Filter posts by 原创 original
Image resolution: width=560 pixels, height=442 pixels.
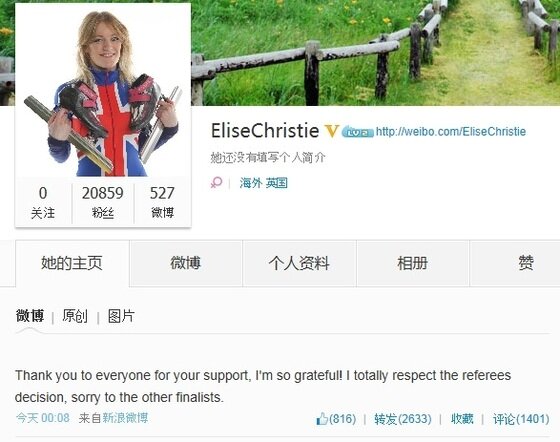[x=75, y=316]
